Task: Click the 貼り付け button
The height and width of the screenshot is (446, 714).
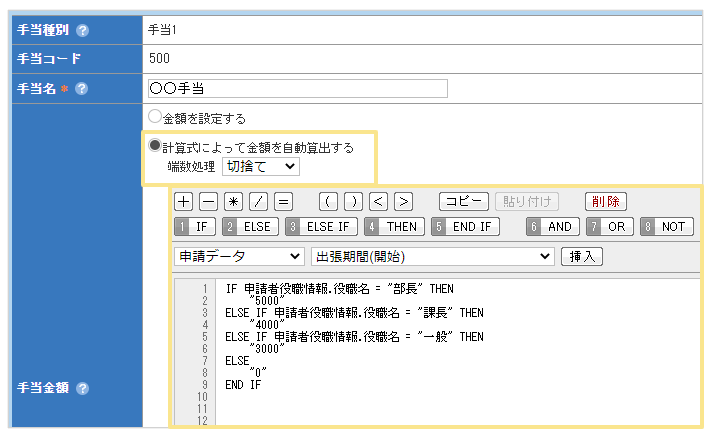Action: [x=527, y=201]
